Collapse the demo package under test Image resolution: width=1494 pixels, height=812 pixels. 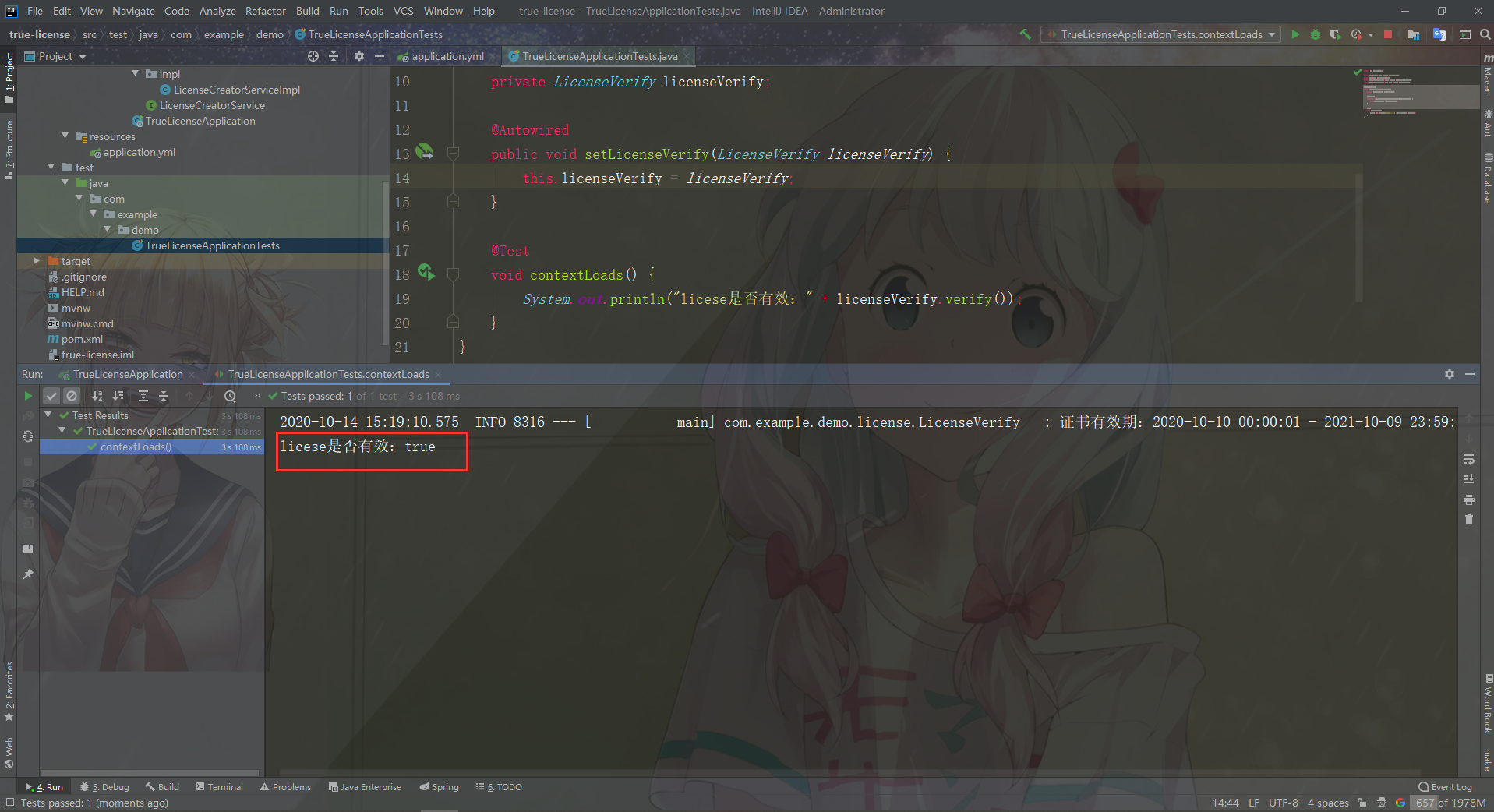coord(108,229)
